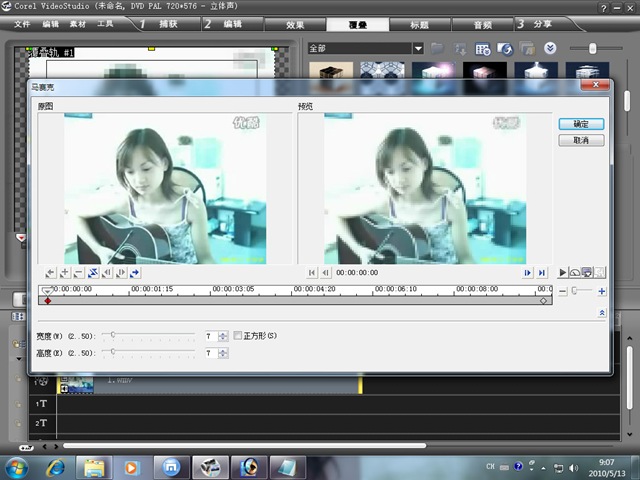Viewport: 640px width, 480px height.
Task: Switch to the 标题 (Title) tab
Action: point(418,24)
